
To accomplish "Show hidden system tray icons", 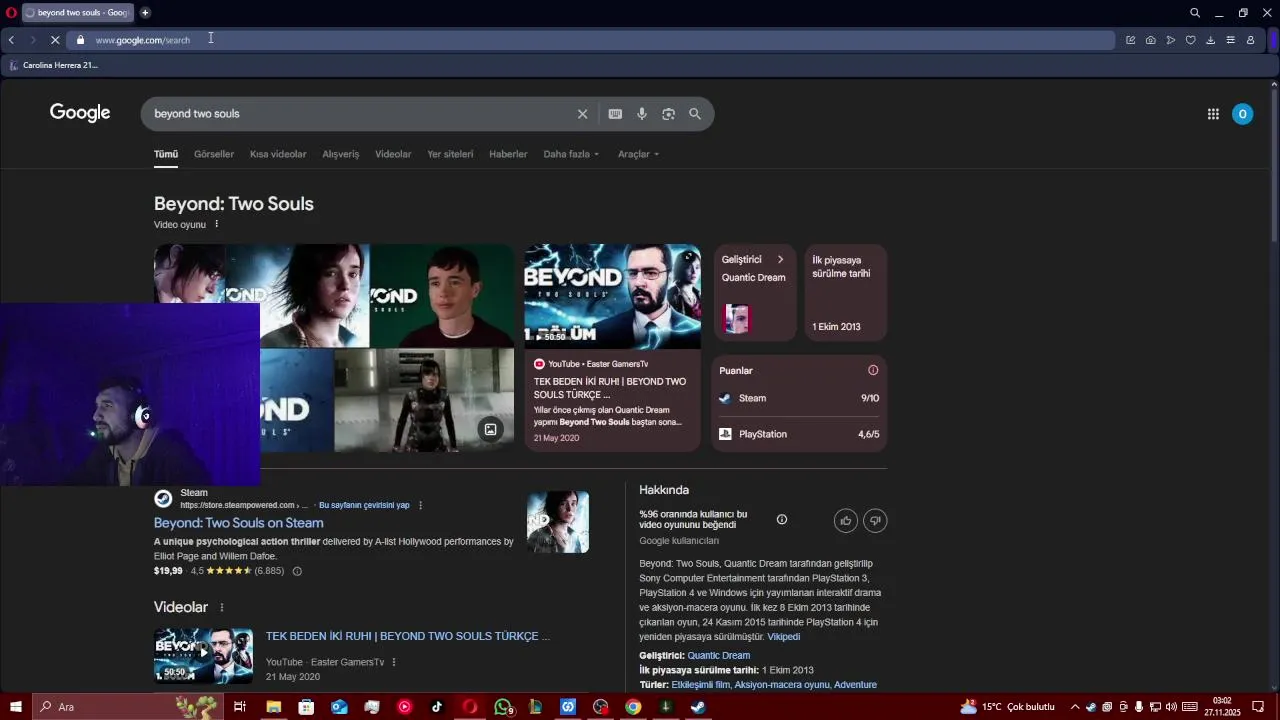I will pos(1075,707).
